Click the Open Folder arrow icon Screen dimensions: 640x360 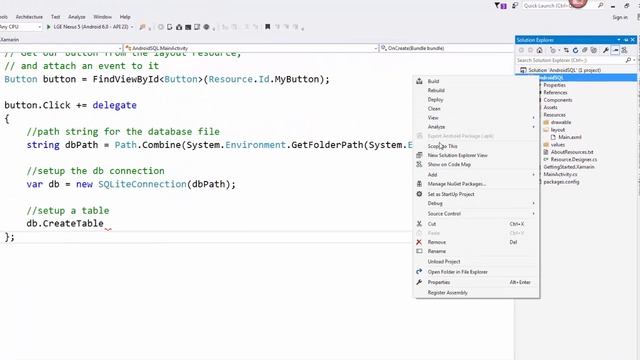(419, 272)
